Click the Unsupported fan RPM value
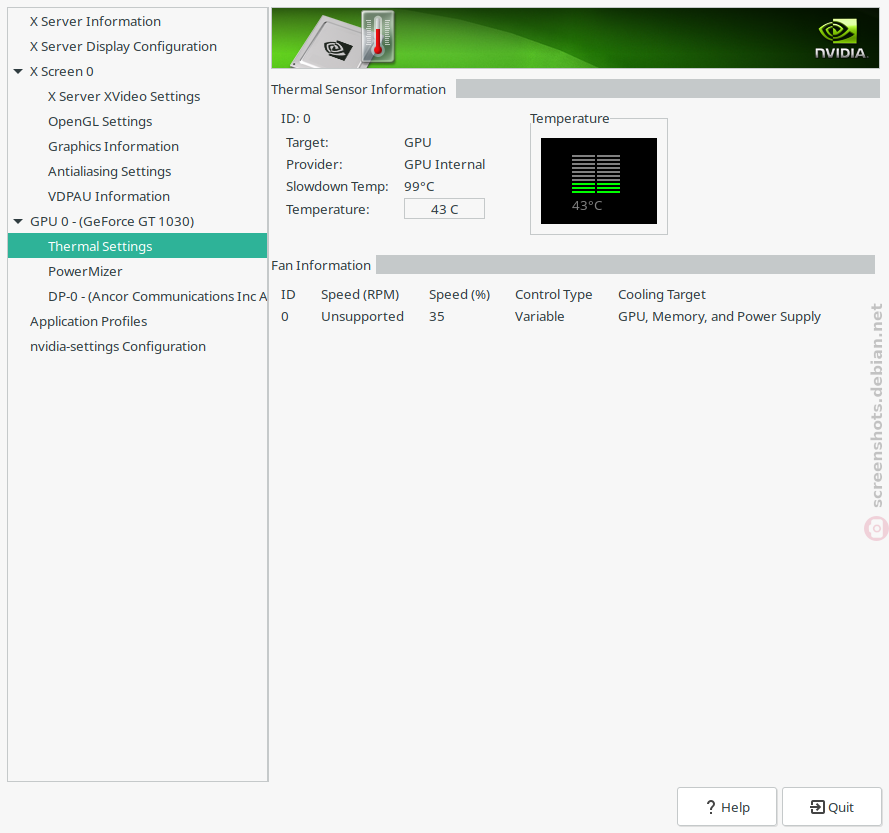 pos(362,316)
